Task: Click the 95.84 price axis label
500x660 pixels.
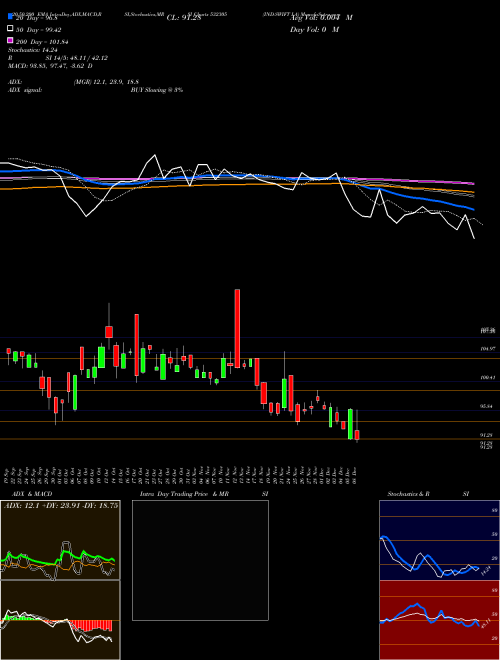Action: (488, 407)
